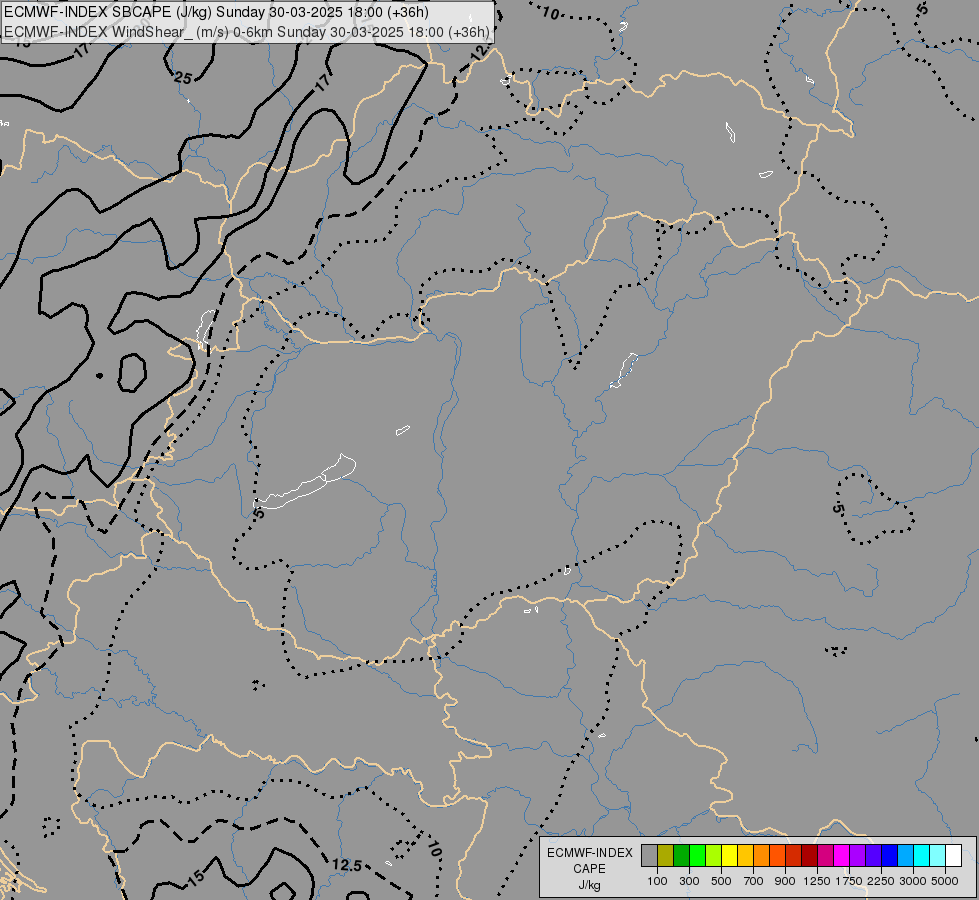Click the legend value 300
This screenshot has width=979, height=900.
689,881
